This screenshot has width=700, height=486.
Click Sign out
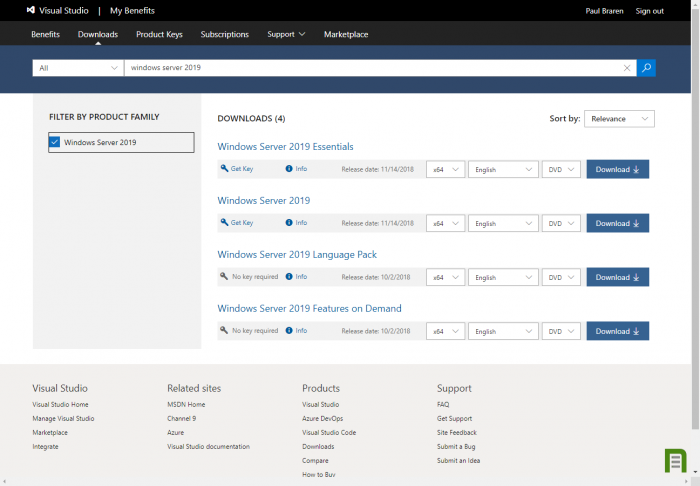(x=650, y=11)
